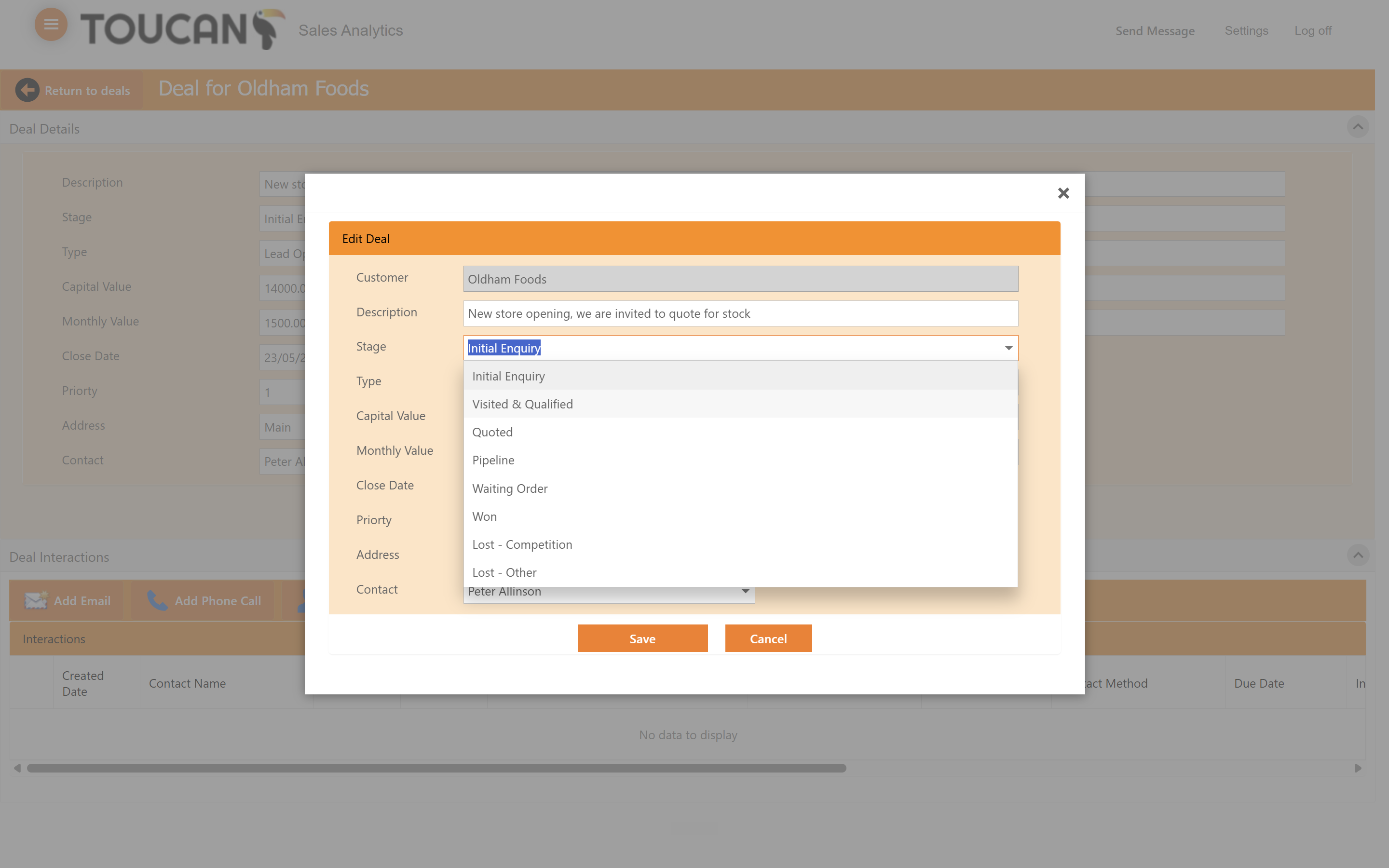Viewport: 1389px width, 868px height.
Task: Click the Deal Interactions section title
Action: 59,557
